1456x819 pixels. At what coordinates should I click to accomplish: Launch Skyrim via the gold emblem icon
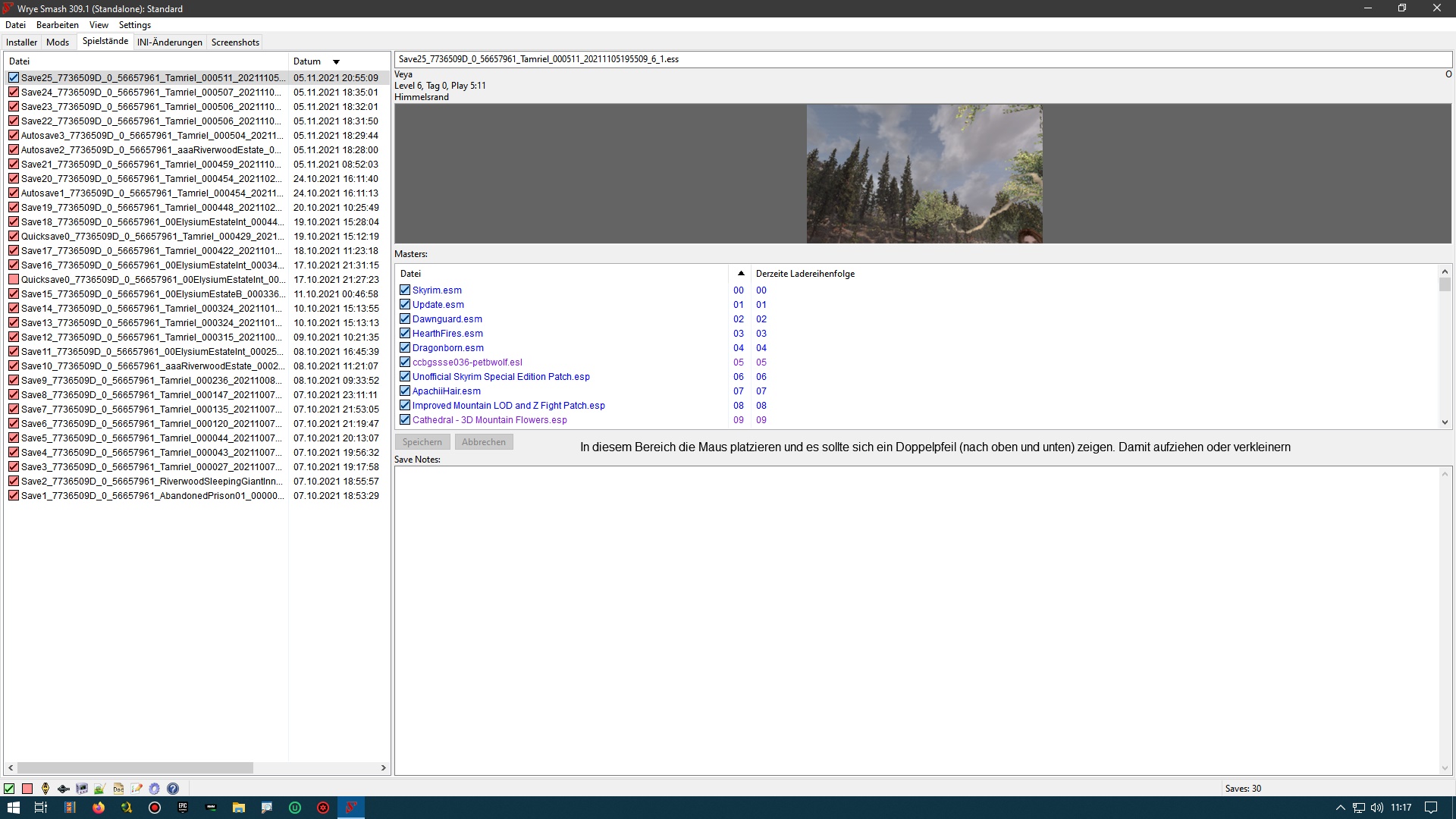[x=45, y=789]
